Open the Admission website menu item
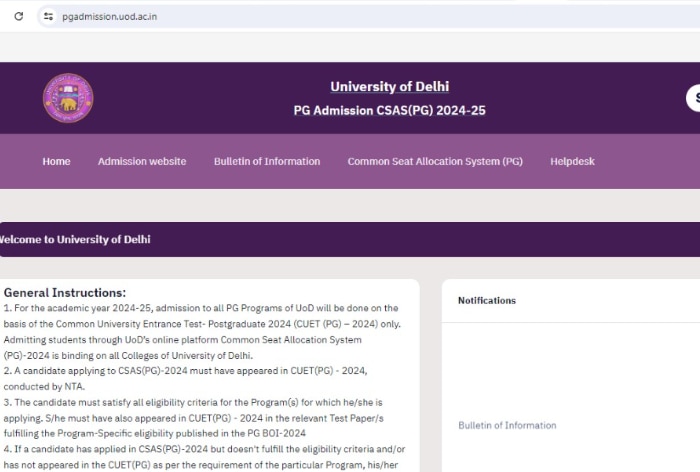 click(x=142, y=161)
